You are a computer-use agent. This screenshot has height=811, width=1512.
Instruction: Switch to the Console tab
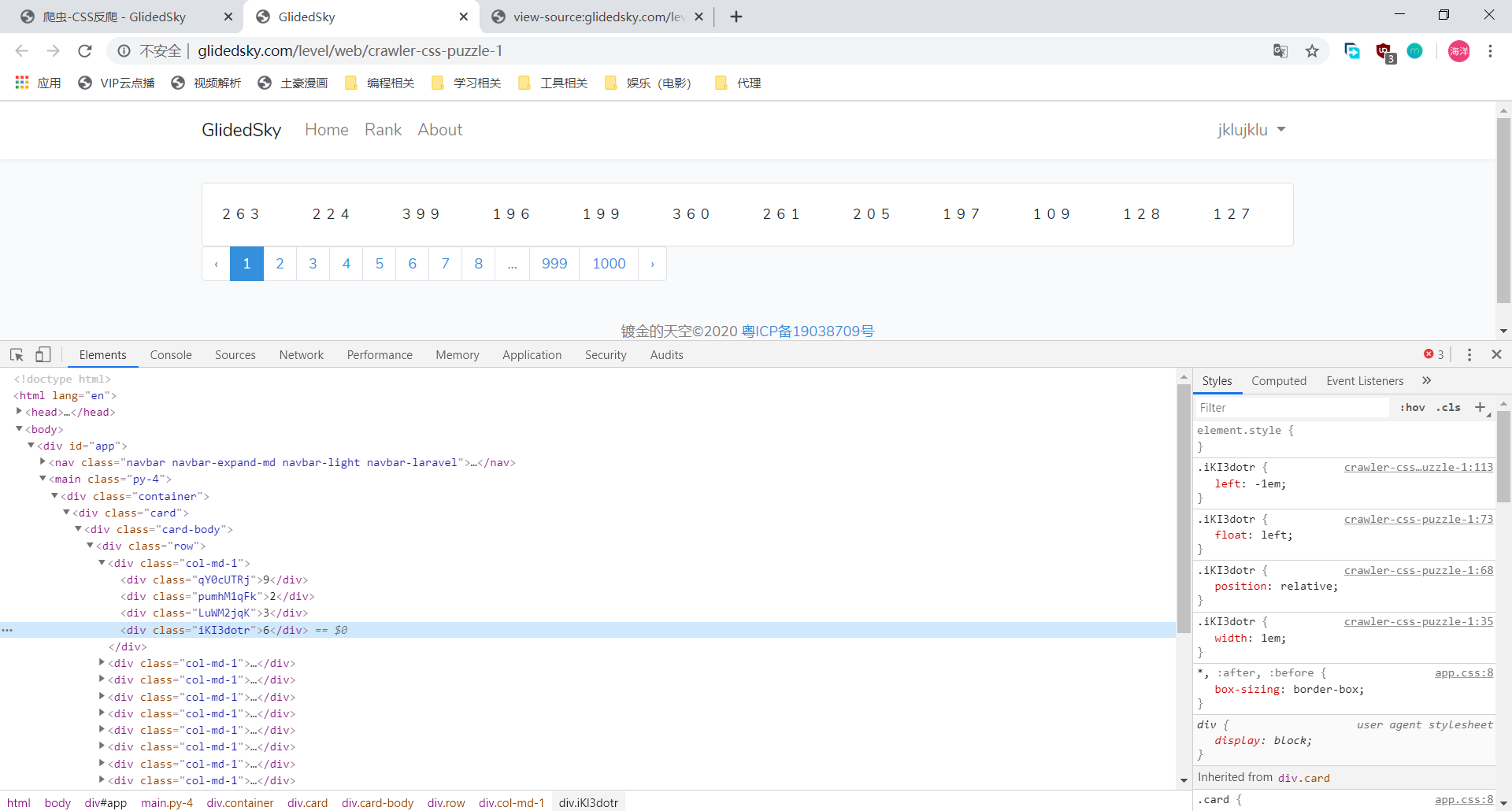click(171, 355)
